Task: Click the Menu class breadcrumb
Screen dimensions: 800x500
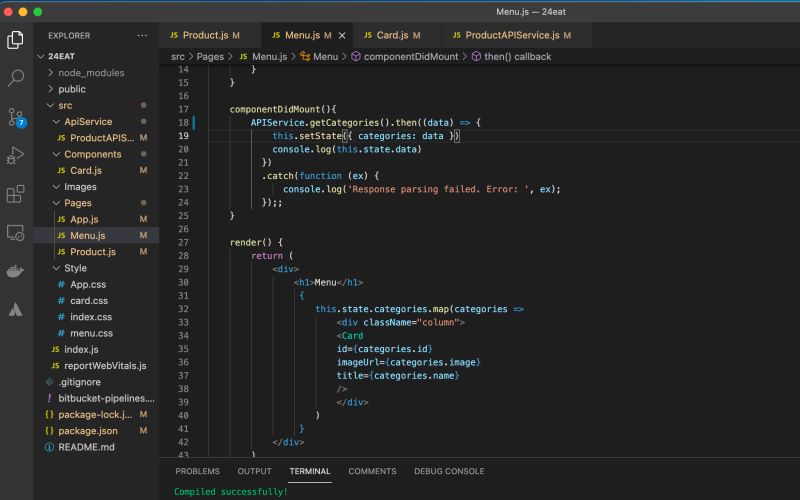Action: [319, 57]
